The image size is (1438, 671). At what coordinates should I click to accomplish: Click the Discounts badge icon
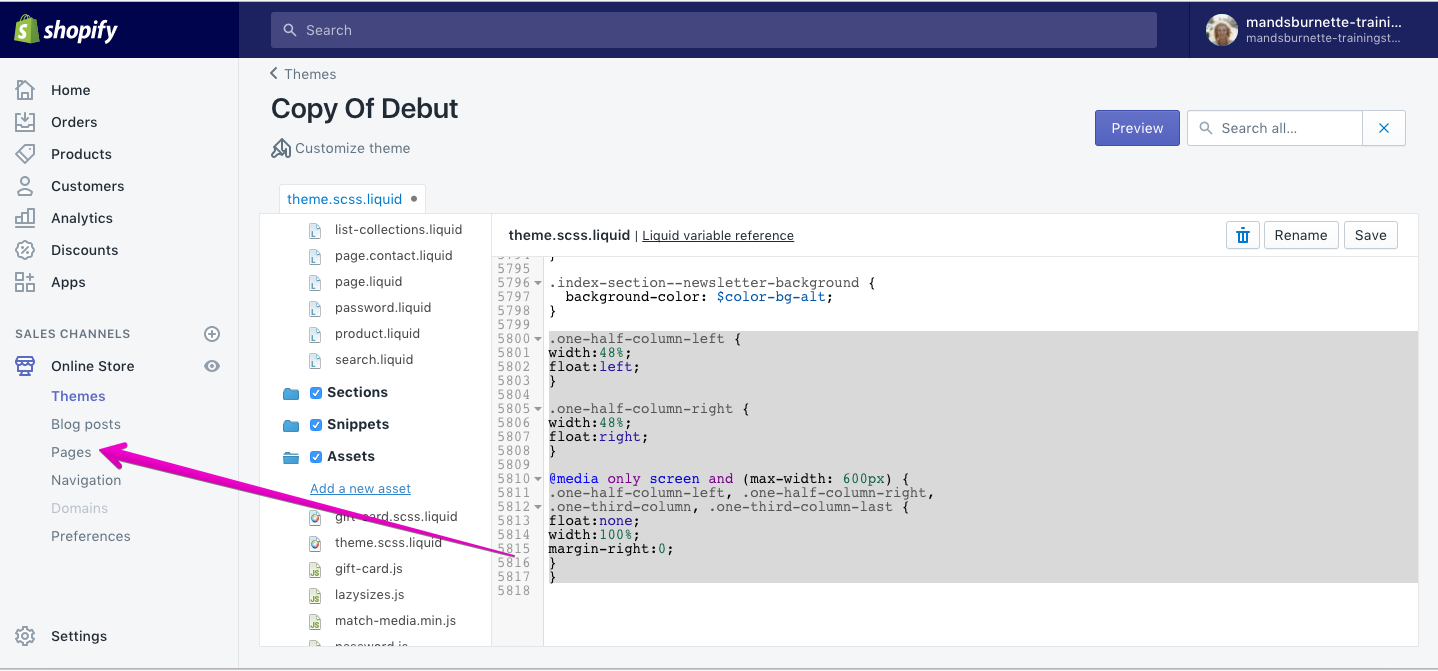(26, 250)
